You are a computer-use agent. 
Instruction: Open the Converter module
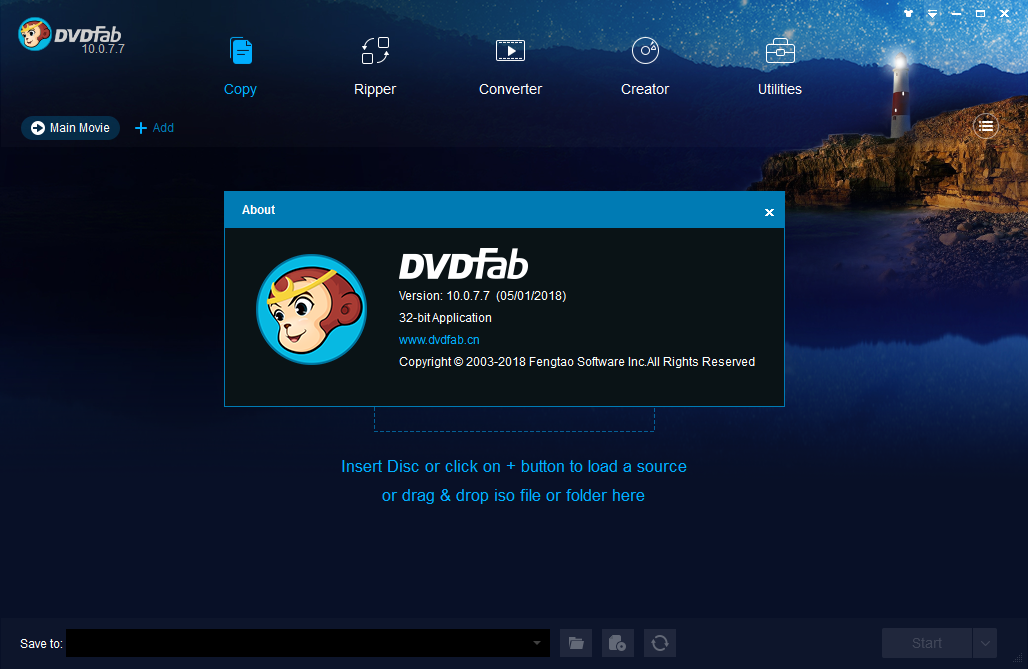(510, 67)
